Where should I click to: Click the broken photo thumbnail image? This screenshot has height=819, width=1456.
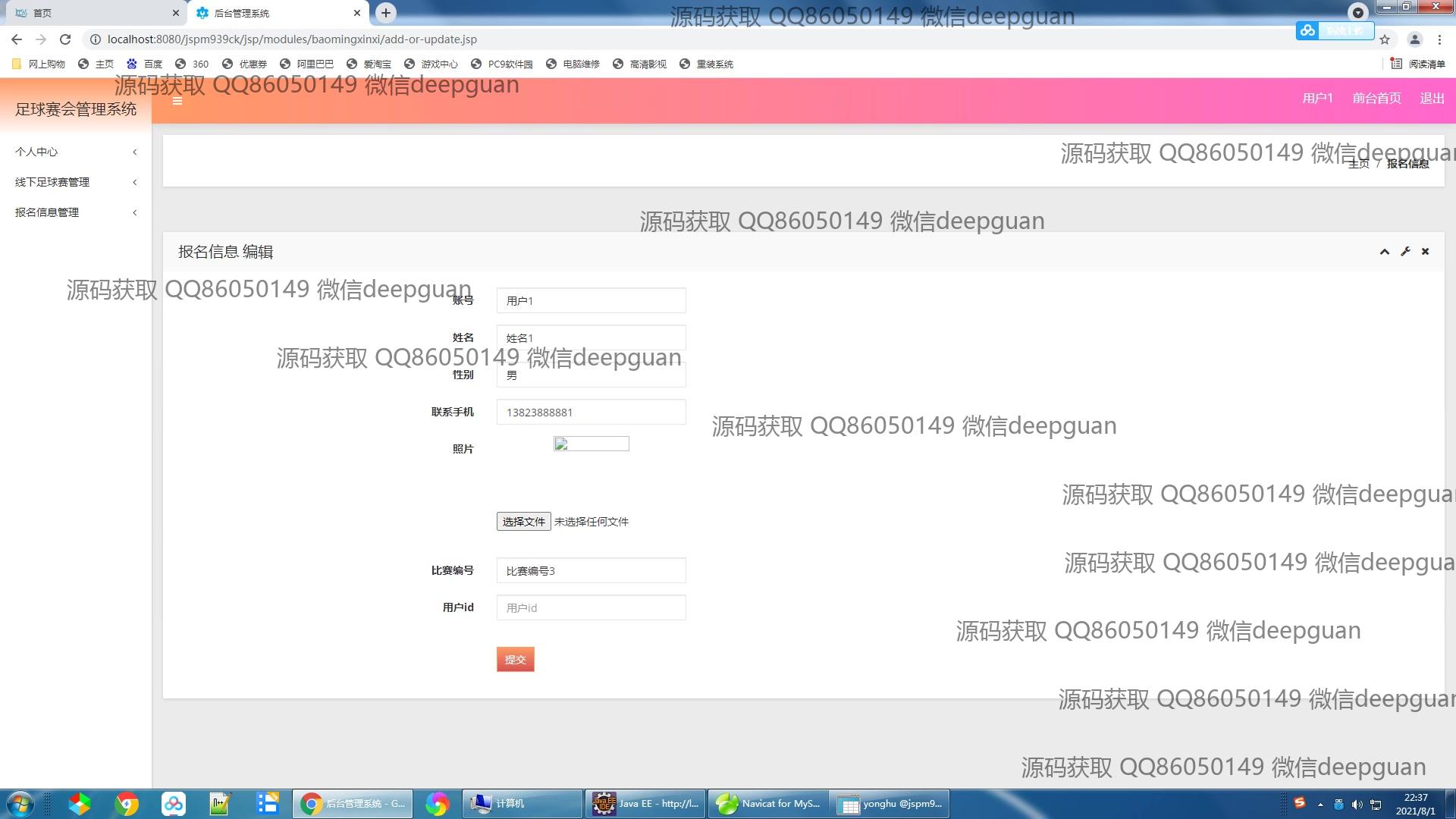pyautogui.click(x=591, y=444)
